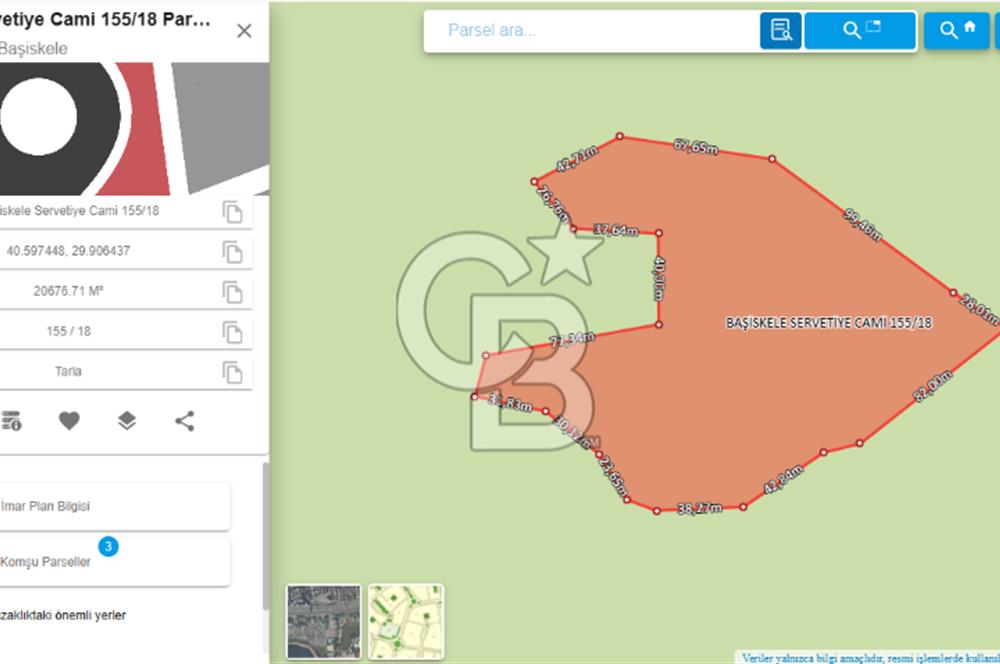Copy the 20676.71 M² area value

click(x=232, y=292)
